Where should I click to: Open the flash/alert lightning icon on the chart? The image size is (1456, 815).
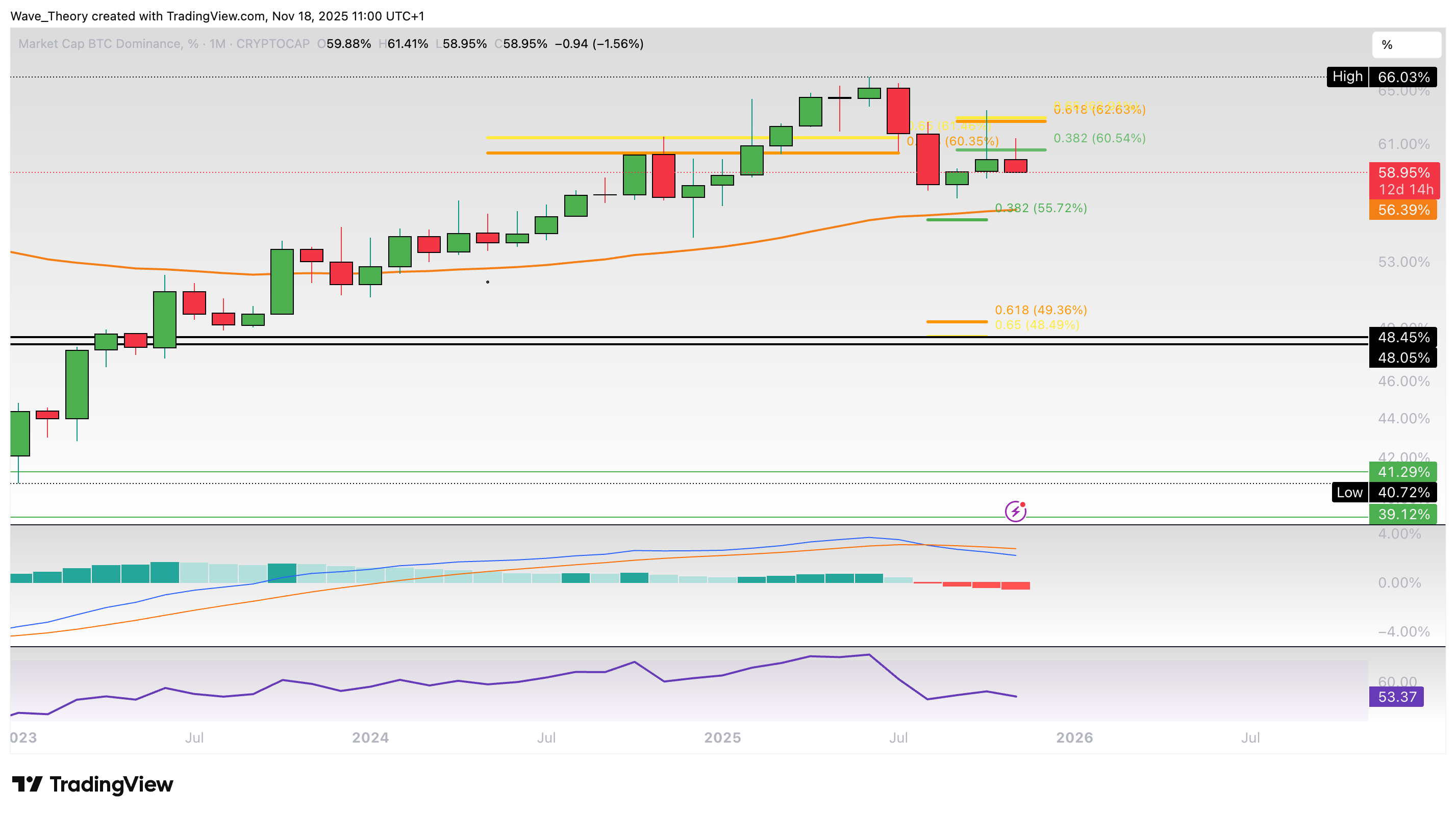1016,511
